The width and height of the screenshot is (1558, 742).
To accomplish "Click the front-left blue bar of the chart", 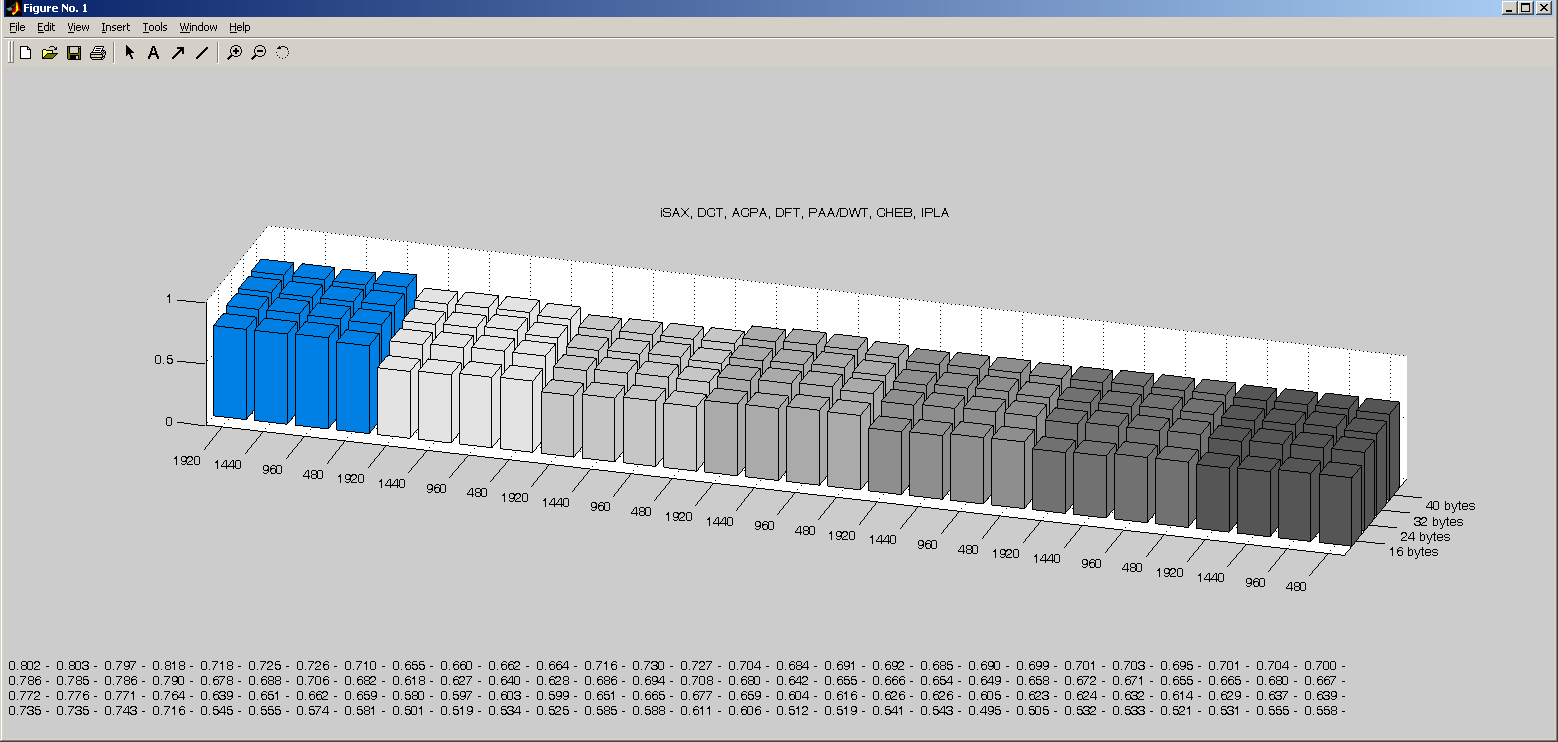I will pos(231,370).
